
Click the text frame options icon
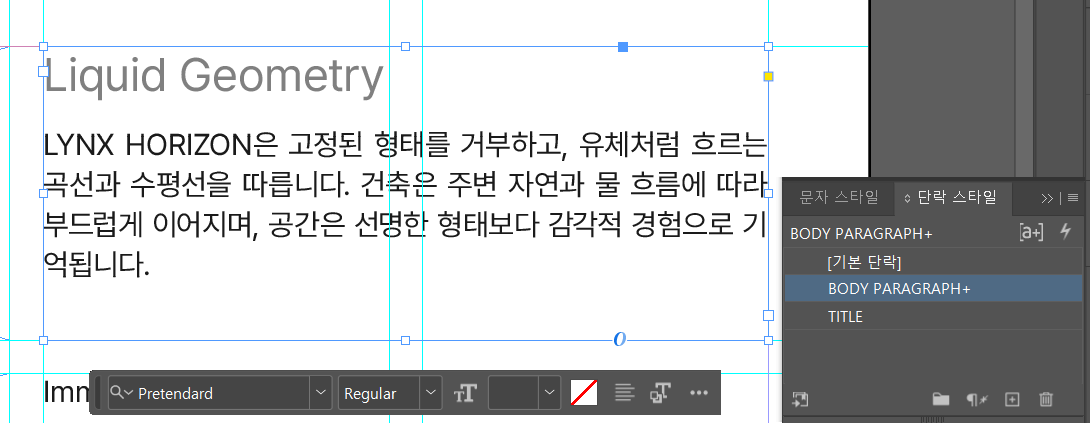click(x=660, y=393)
